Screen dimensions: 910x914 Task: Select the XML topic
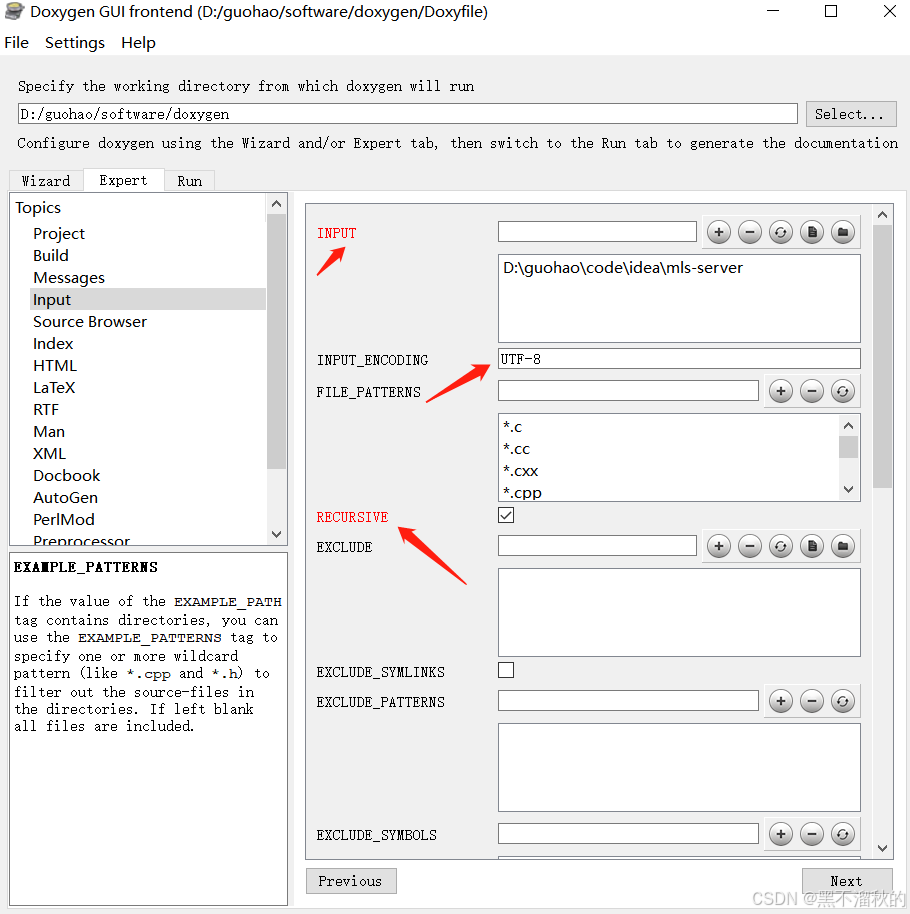tap(50, 454)
